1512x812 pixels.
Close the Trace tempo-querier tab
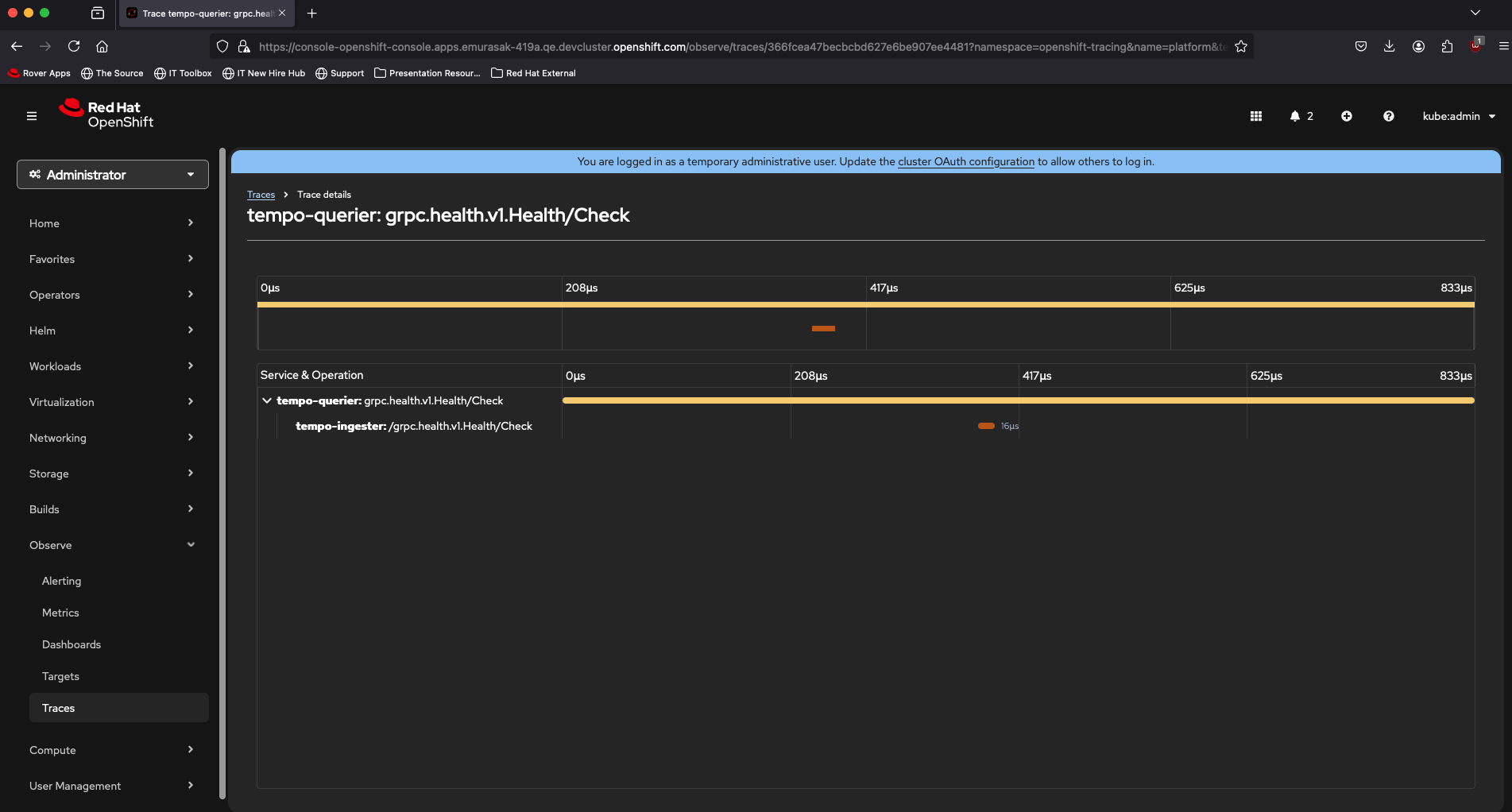tap(282, 13)
